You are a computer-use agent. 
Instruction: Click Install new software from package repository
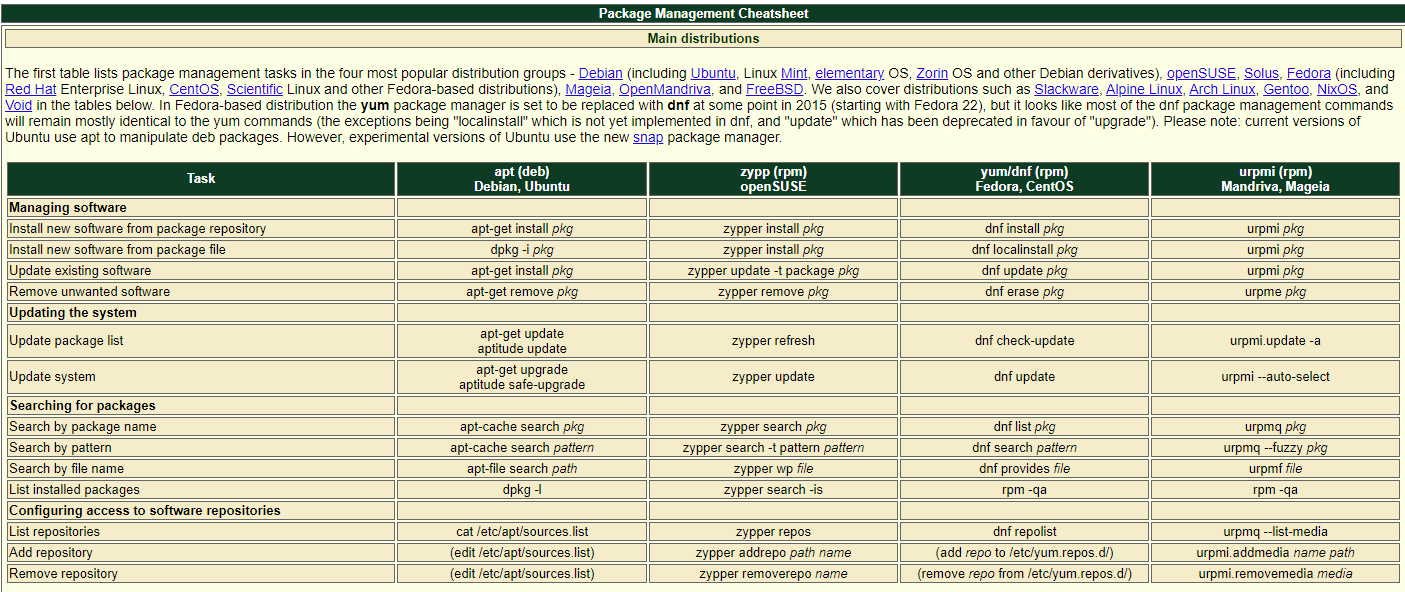tap(138, 229)
